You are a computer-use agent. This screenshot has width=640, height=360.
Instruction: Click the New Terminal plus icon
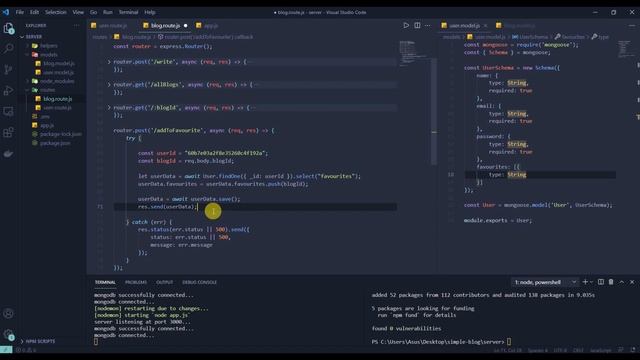585,282
